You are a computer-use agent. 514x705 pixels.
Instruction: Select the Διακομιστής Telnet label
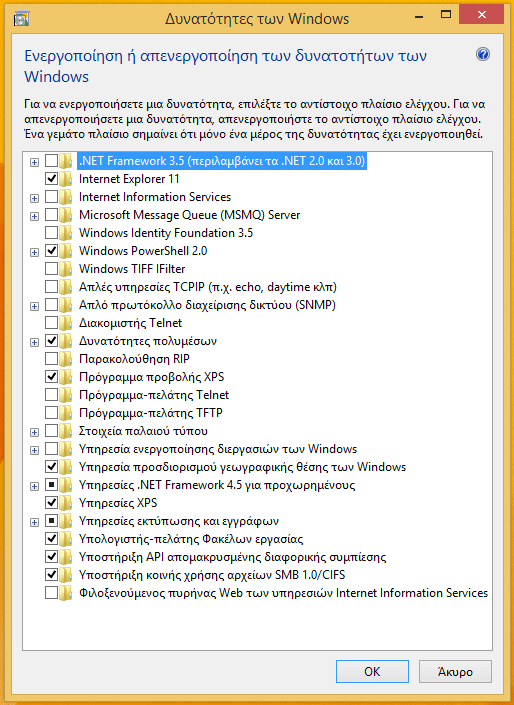pos(130,323)
